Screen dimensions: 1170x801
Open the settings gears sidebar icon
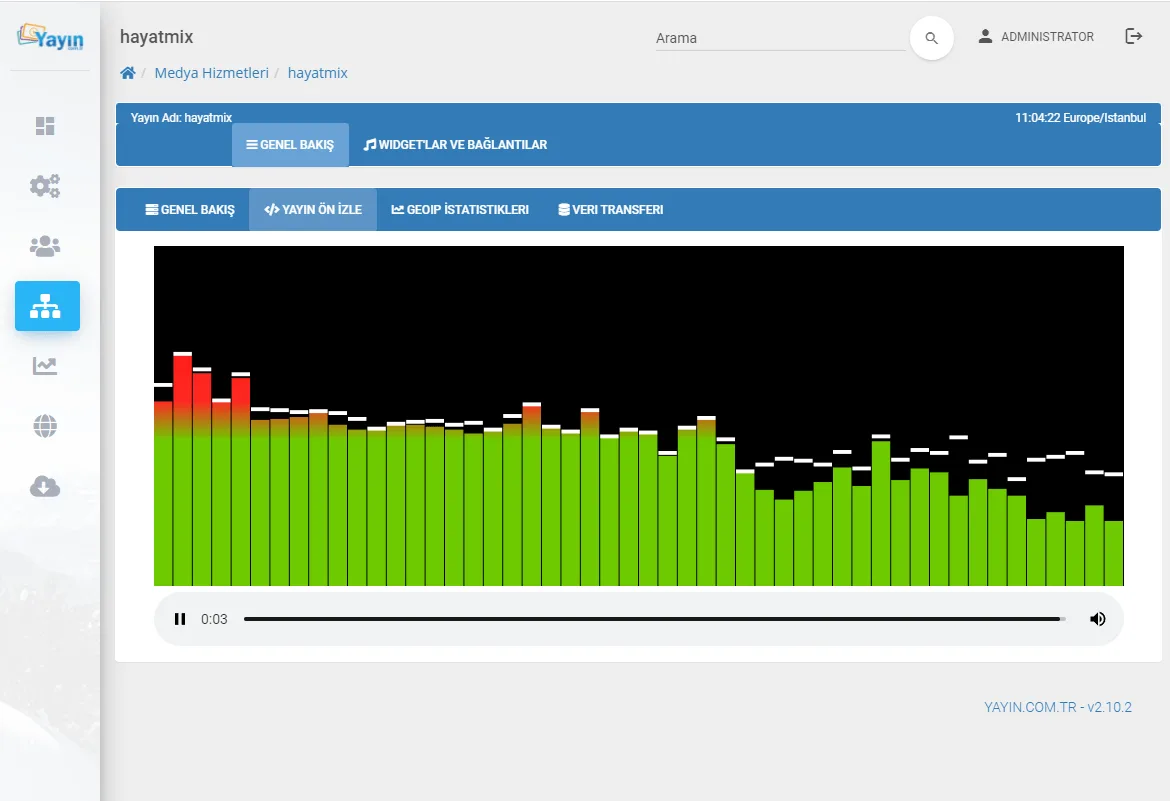(x=45, y=185)
